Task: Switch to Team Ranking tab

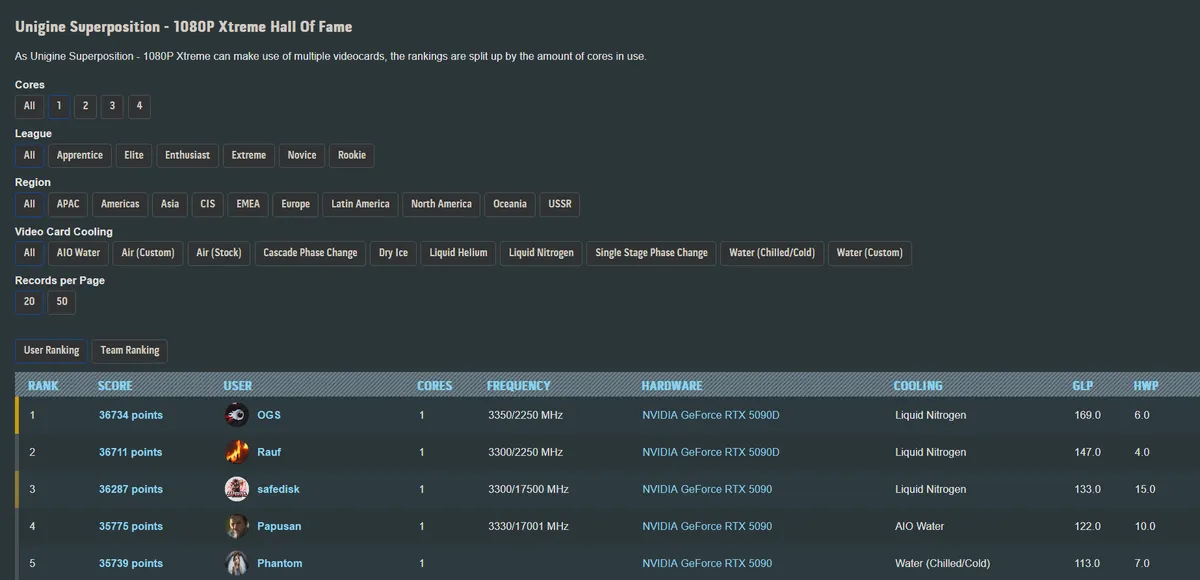Action: 130,351
